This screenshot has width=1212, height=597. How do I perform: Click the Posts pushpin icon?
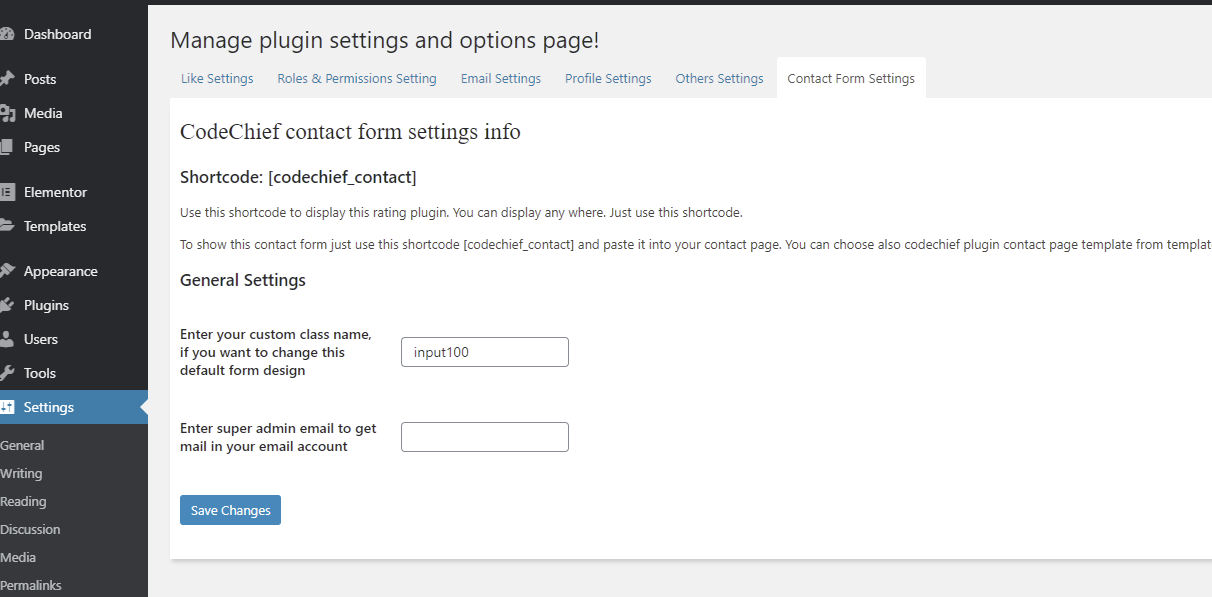point(6,79)
